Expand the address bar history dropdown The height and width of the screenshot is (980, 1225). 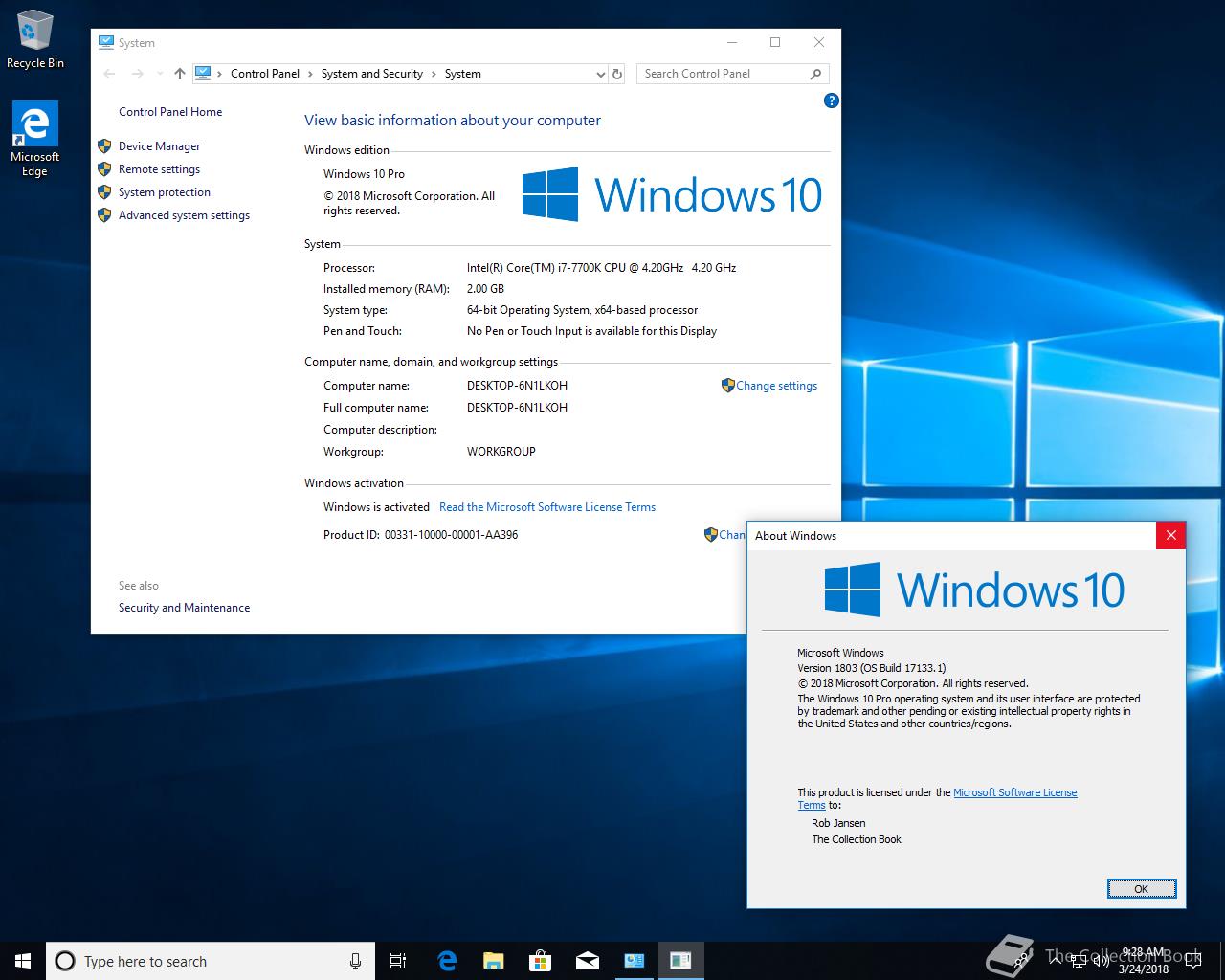(x=600, y=74)
